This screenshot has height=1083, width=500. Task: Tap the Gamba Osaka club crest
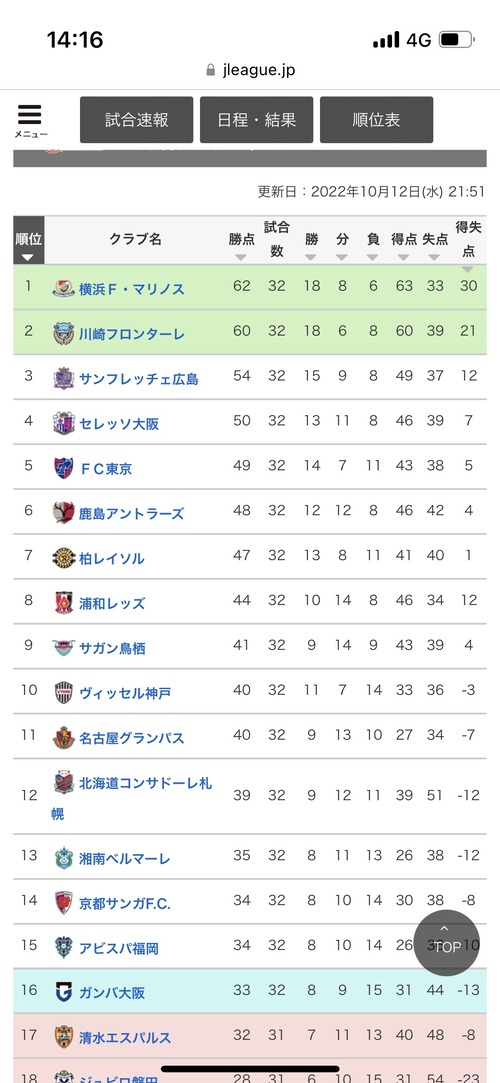click(x=64, y=993)
